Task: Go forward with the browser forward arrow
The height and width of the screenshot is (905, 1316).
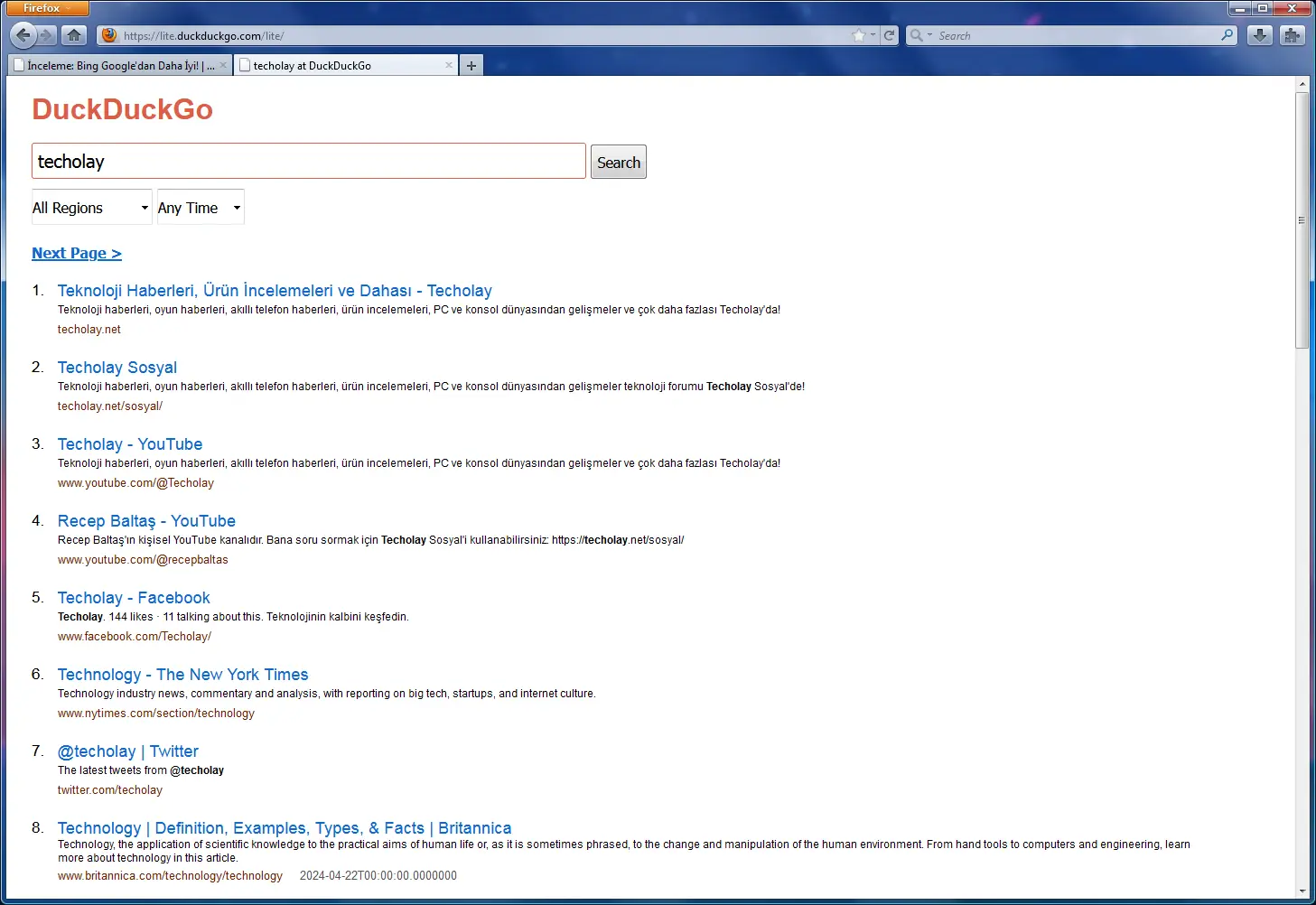Action: (47, 35)
